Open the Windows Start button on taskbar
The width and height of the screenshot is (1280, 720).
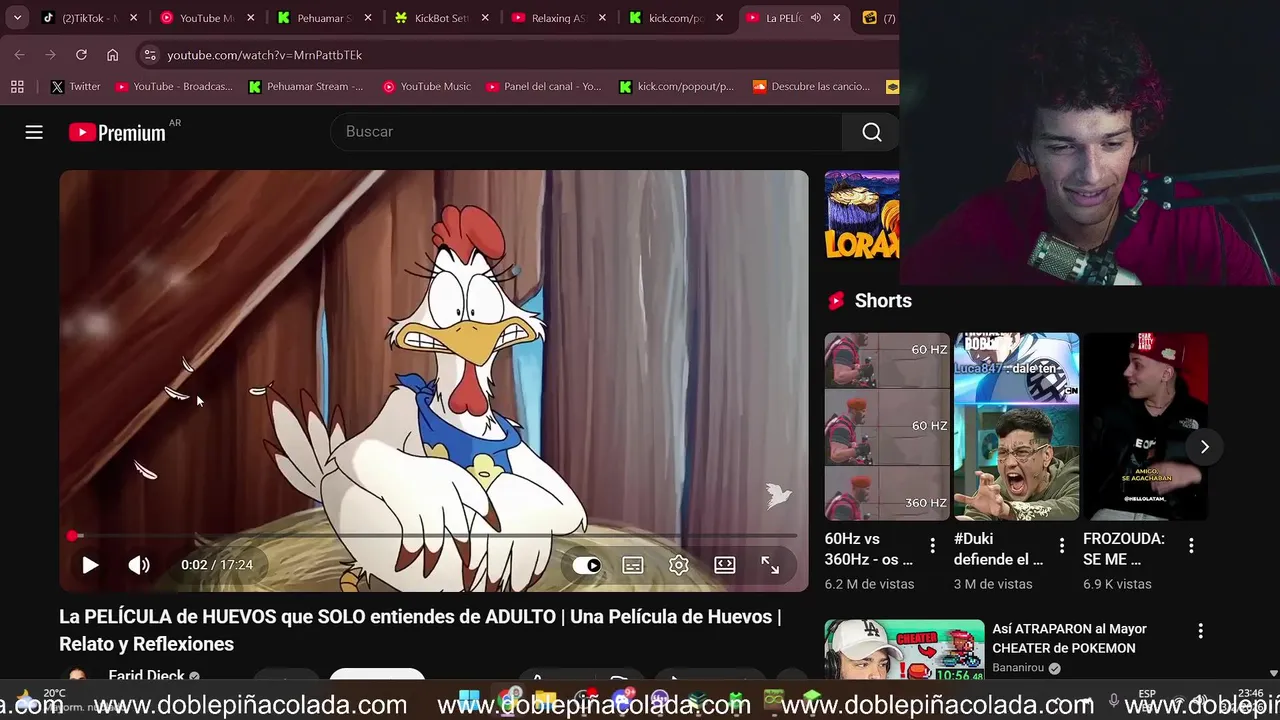[468, 699]
